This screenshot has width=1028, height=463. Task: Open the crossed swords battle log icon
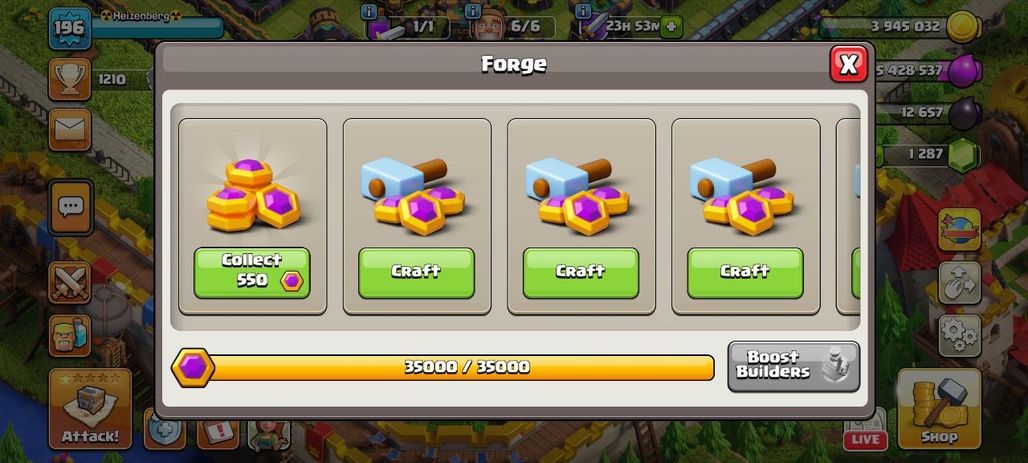(69, 283)
